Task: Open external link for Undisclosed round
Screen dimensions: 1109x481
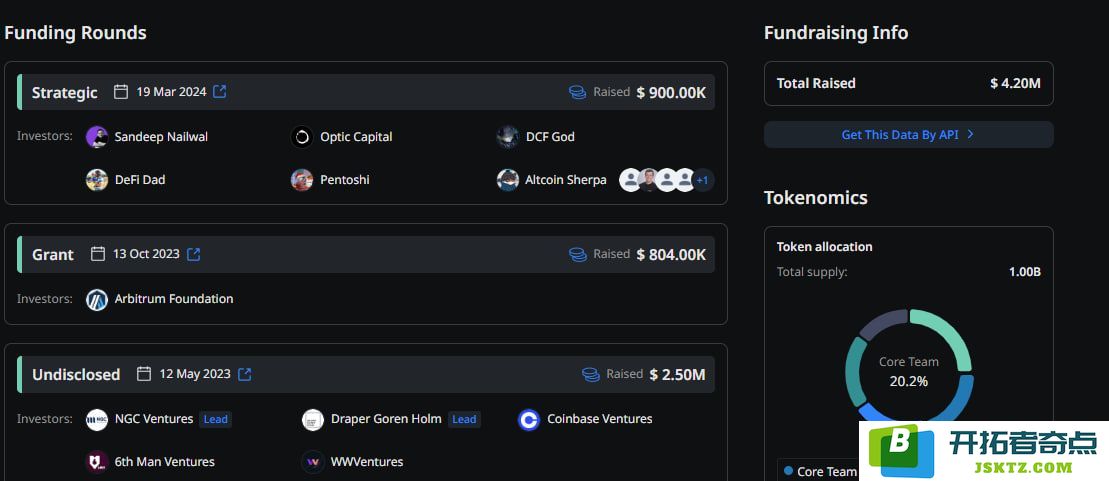Action: pos(245,374)
